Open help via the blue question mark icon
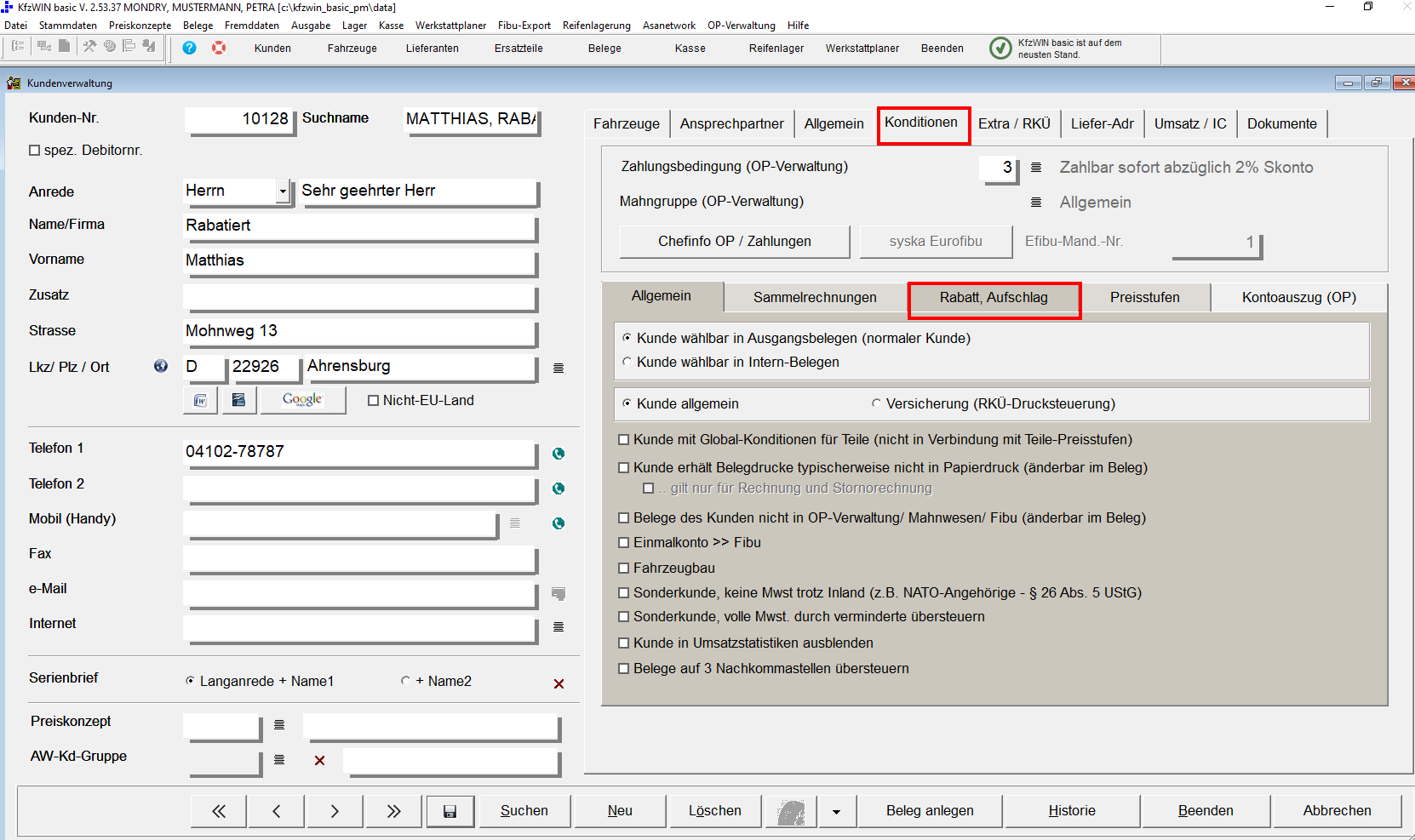 click(189, 48)
